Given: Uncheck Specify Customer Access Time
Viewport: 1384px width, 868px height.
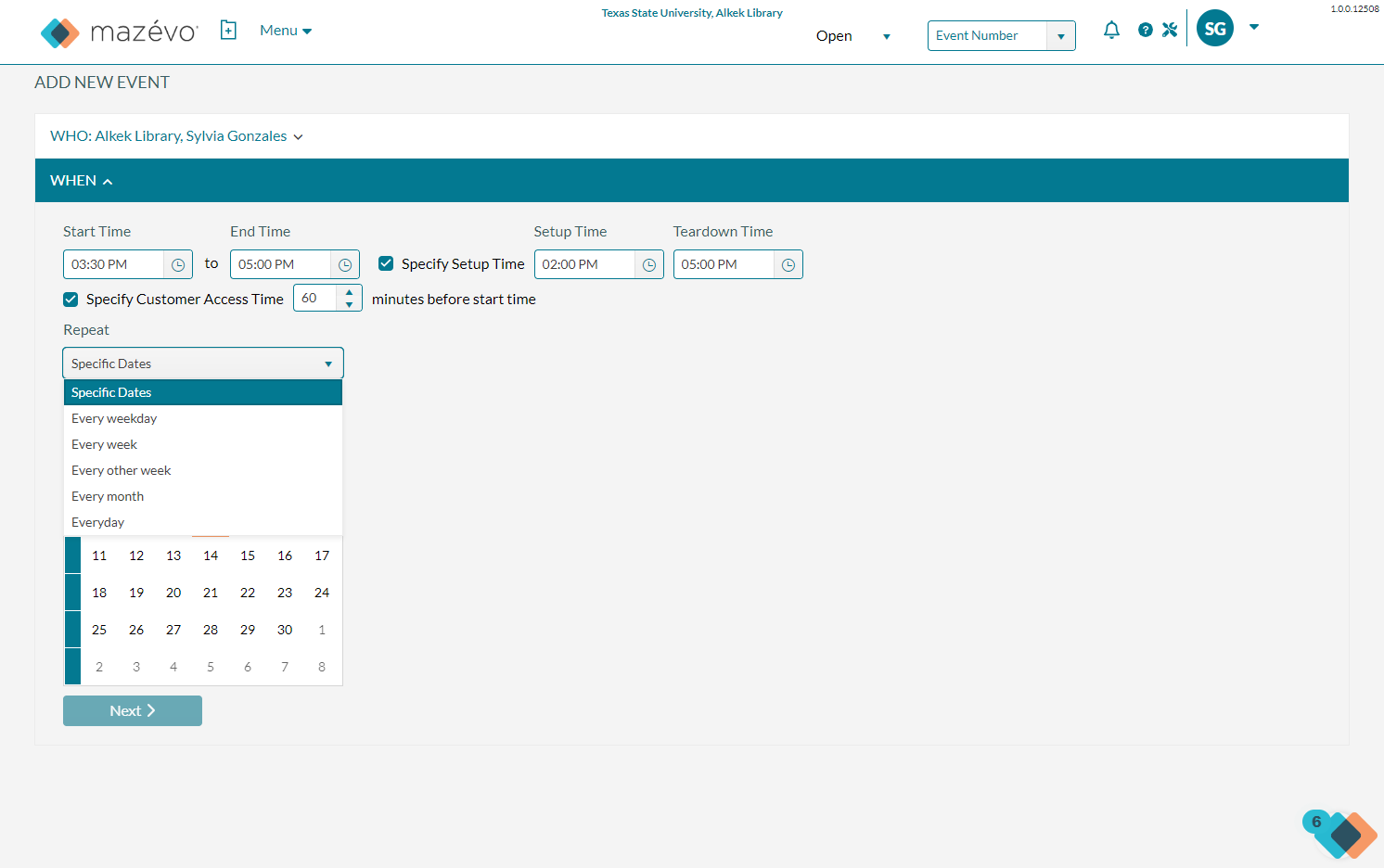Looking at the screenshot, I should click(70, 299).
